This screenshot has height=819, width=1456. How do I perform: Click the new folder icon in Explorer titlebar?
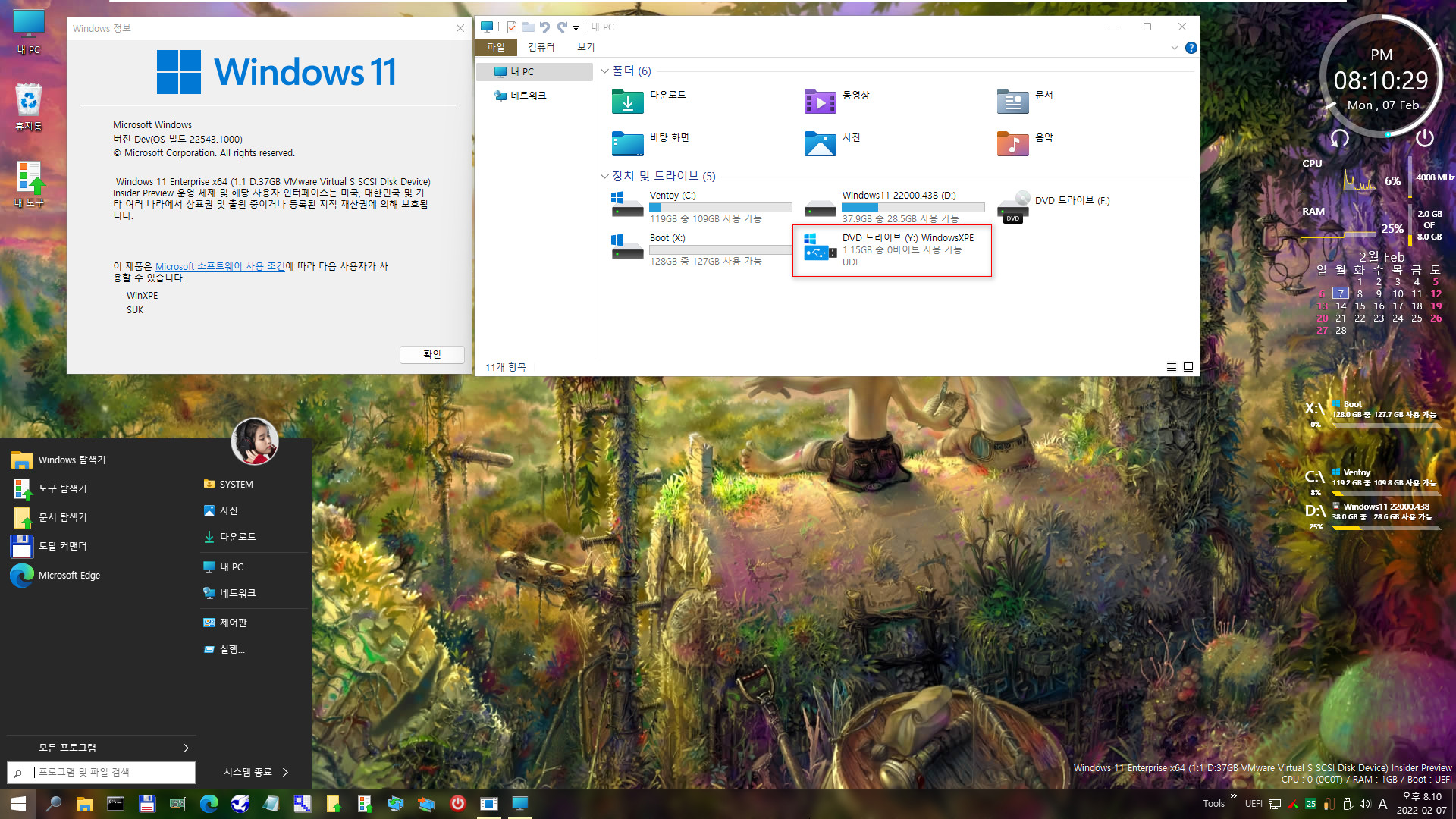[x=529, y=27]
